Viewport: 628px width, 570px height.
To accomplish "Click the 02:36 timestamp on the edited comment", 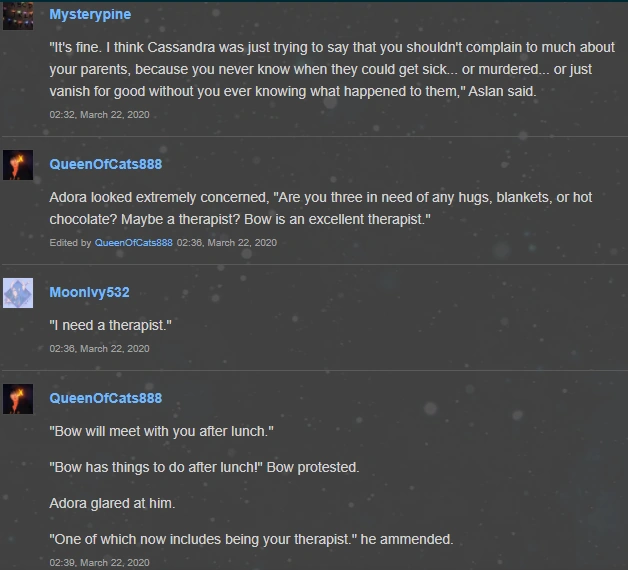I will pyautogui.click(x=226, y=242).
